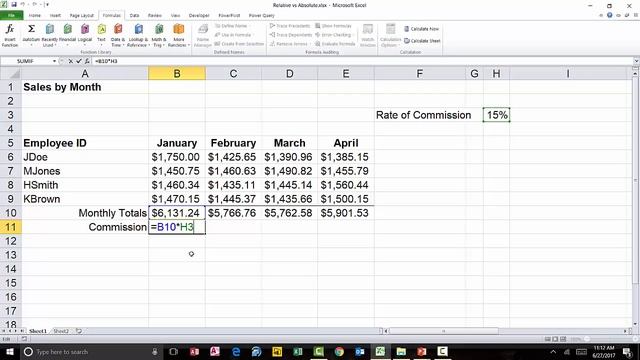Switch to the View ribbon tab
Screen dimensions: 640x360
(x=176, y=16)
